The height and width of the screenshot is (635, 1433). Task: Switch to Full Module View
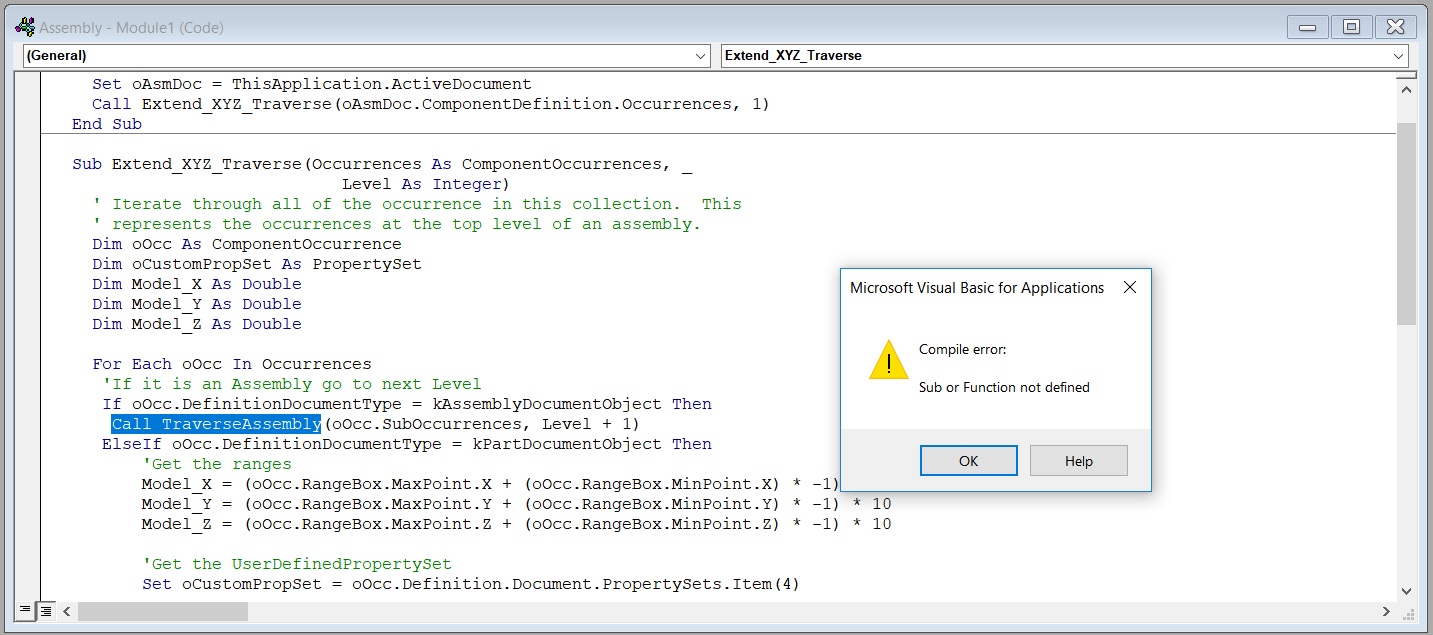click(46, 610)
